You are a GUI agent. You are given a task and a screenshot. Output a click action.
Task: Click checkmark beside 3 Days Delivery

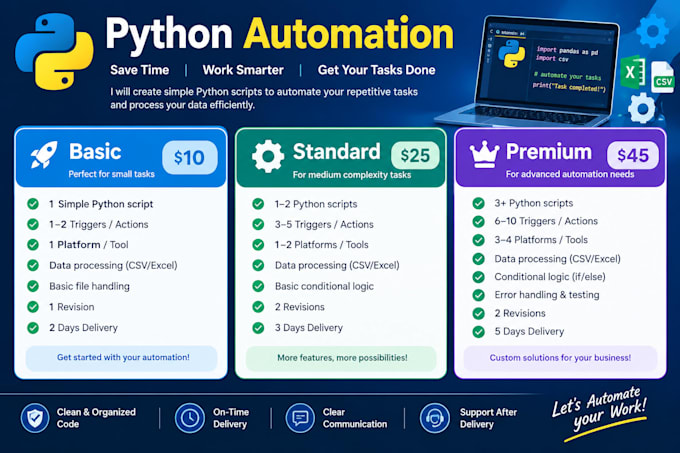[x=258, y=328]
